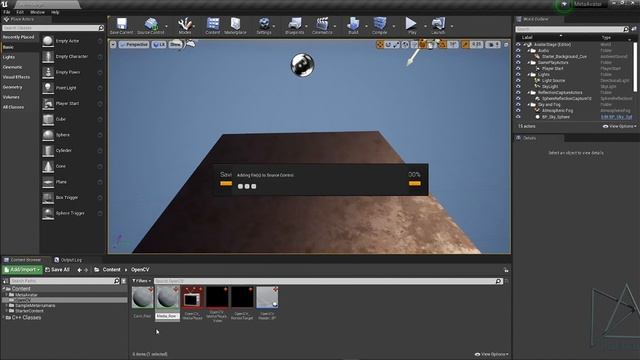Screen dimensions: 640x360
Task: Open the Window menu
Action: (x=38, y=12)
